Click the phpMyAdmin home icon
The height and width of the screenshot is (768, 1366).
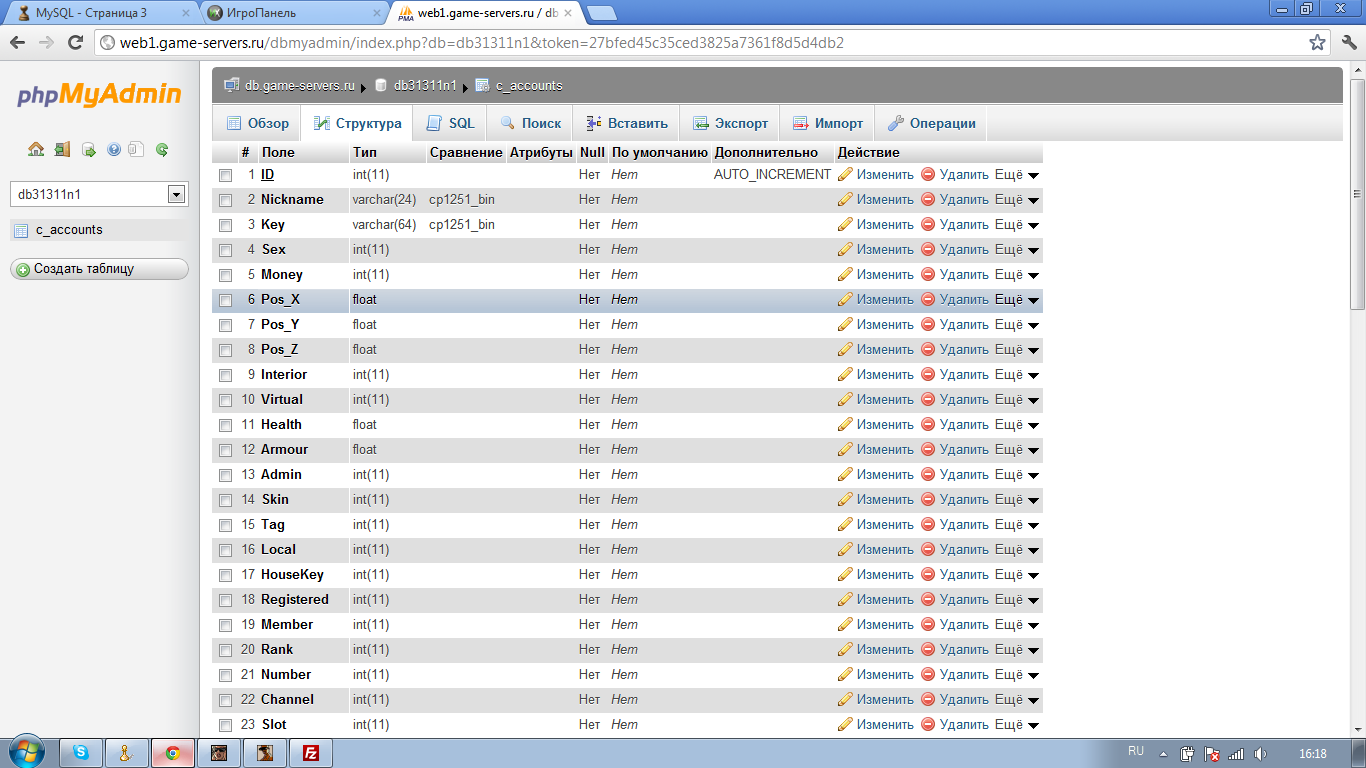(x=36, y=150)
